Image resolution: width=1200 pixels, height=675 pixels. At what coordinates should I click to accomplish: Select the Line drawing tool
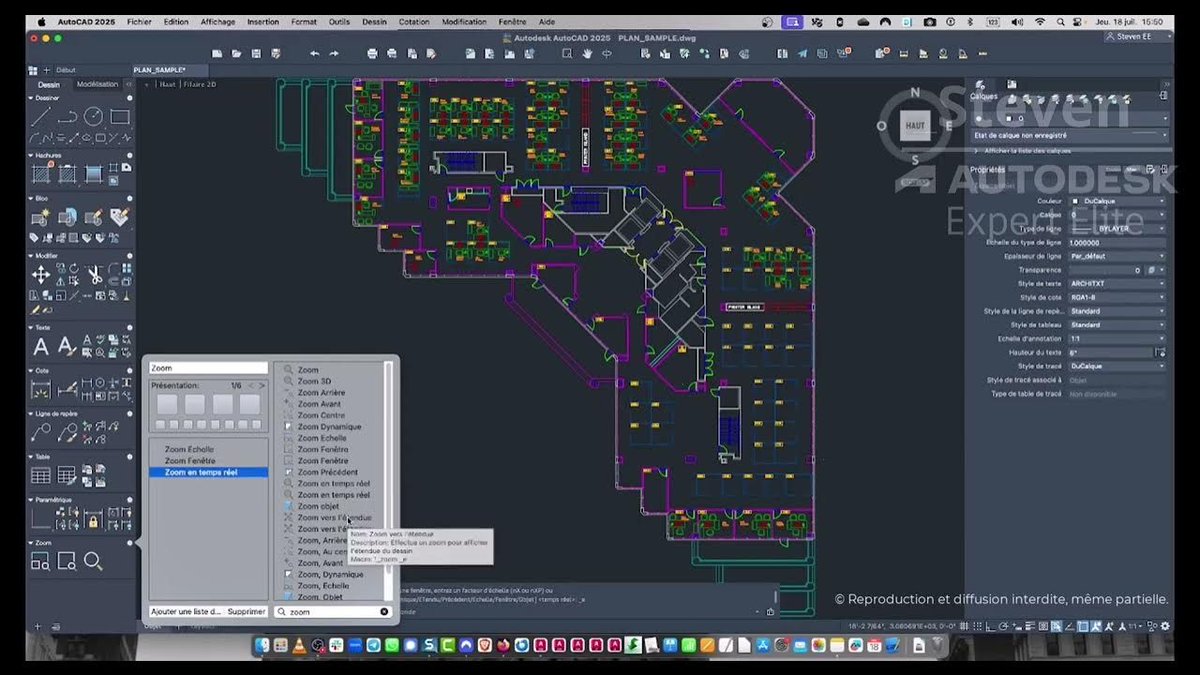[39, 115]
